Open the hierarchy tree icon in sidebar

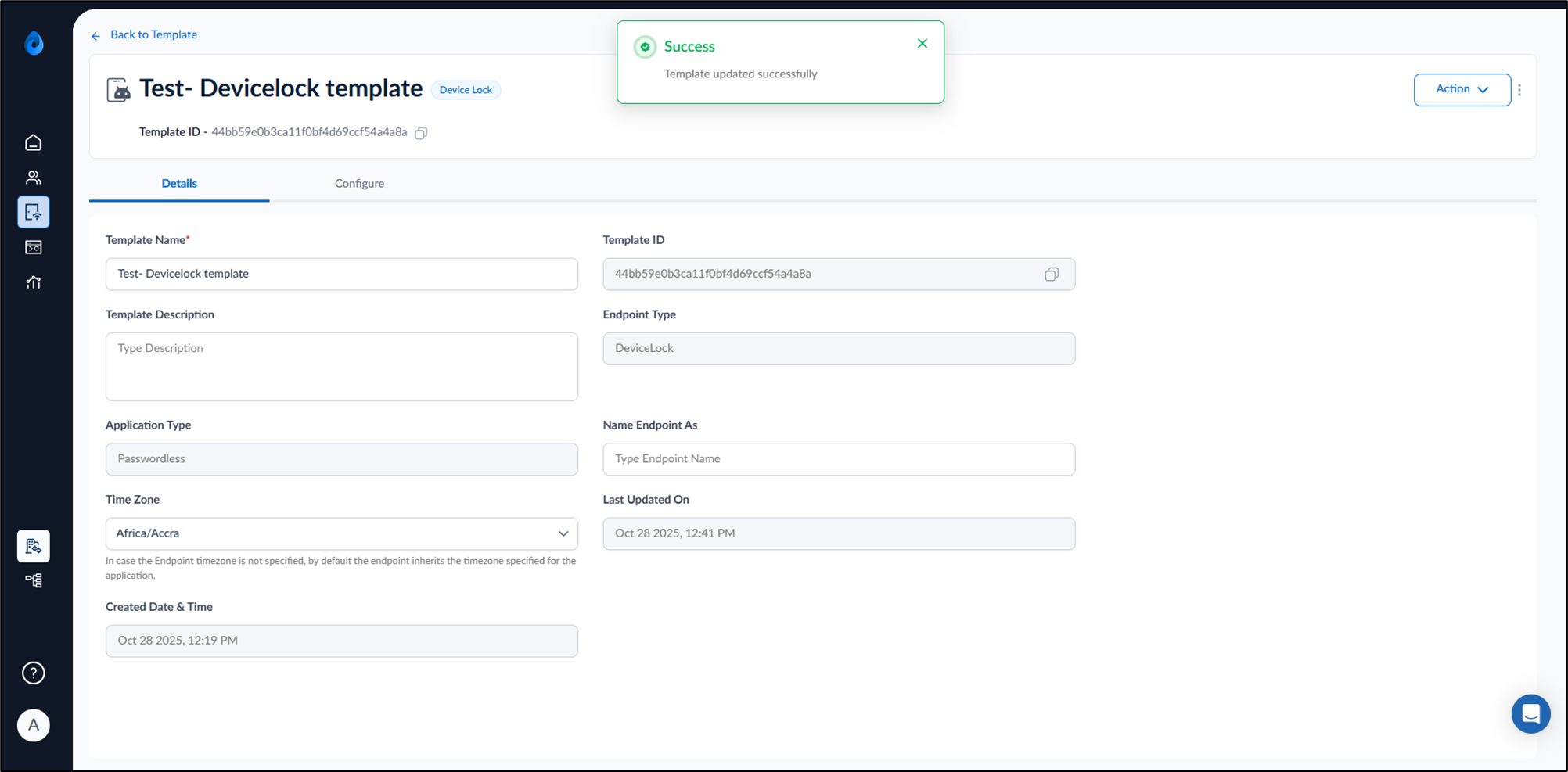point(33,580)
